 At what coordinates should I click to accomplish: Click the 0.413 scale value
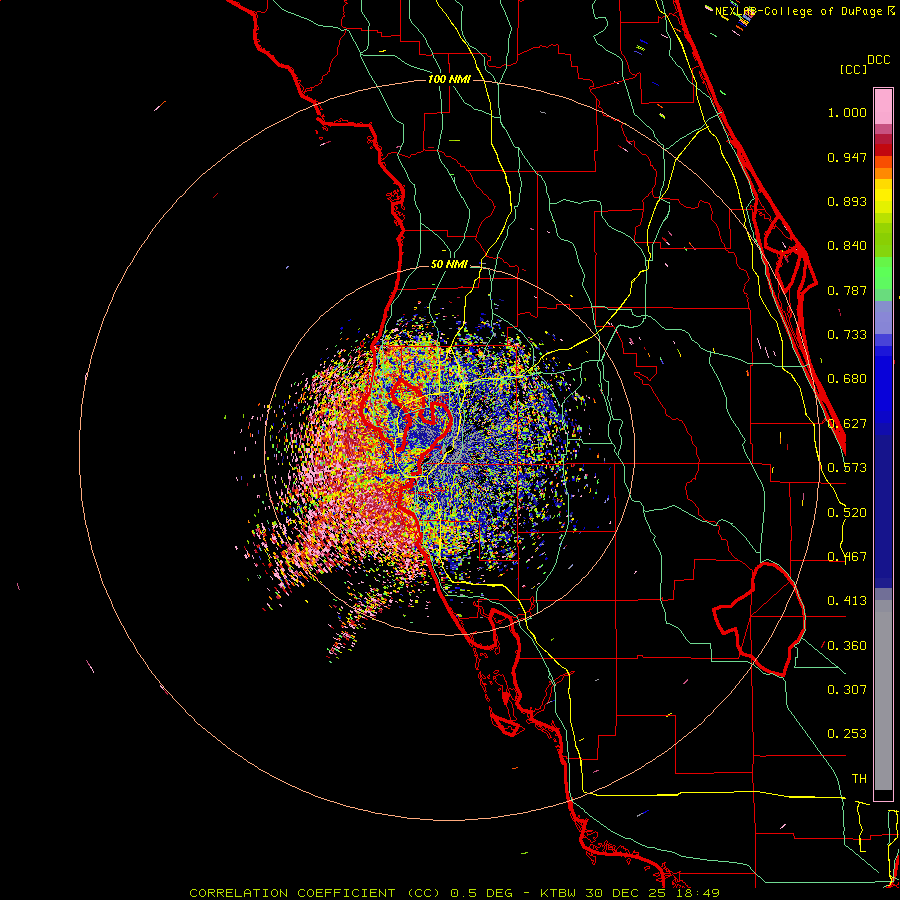pyautogui.click(x=847, y=601)
